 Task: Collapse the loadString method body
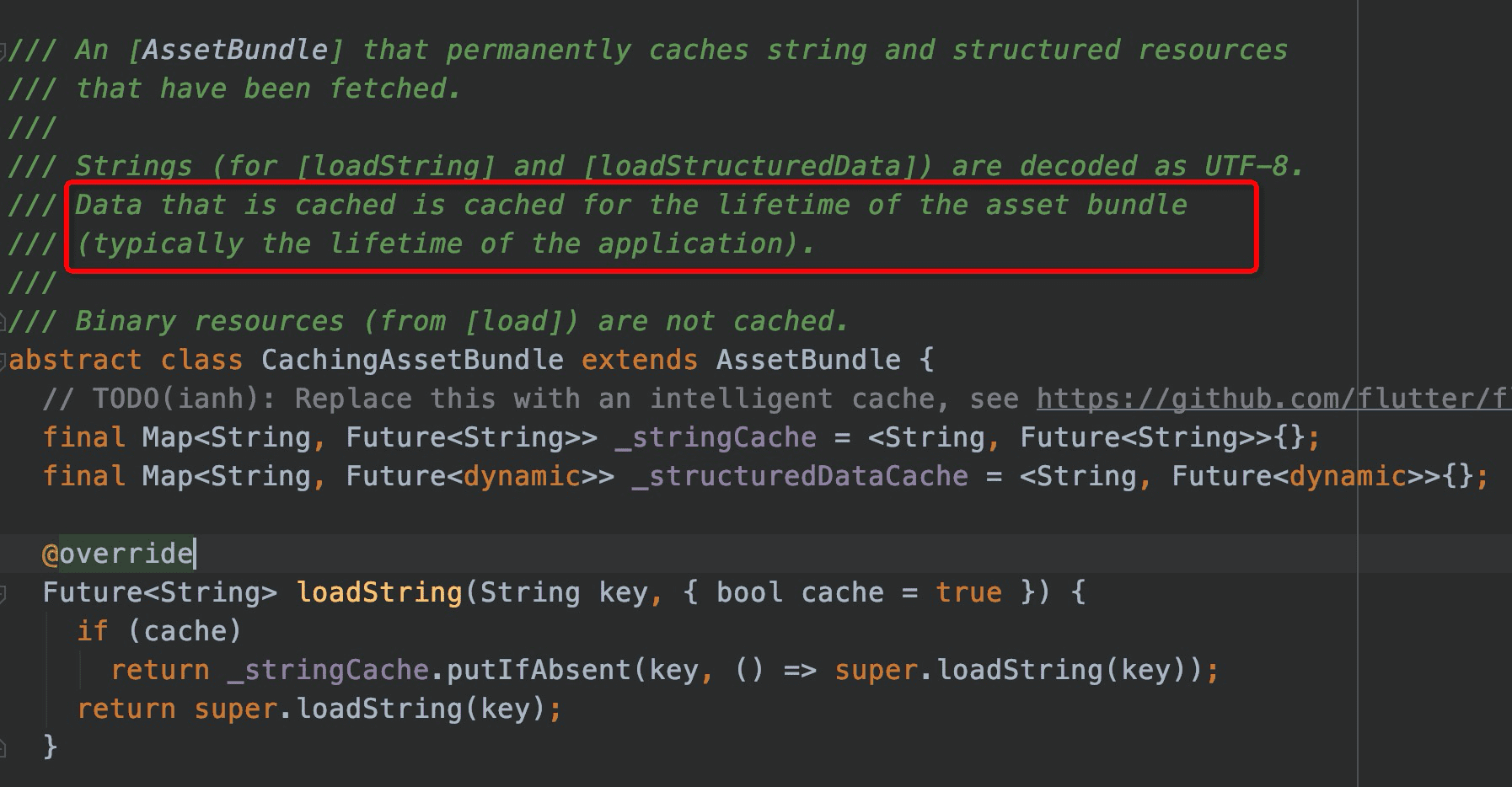(3, 593)
